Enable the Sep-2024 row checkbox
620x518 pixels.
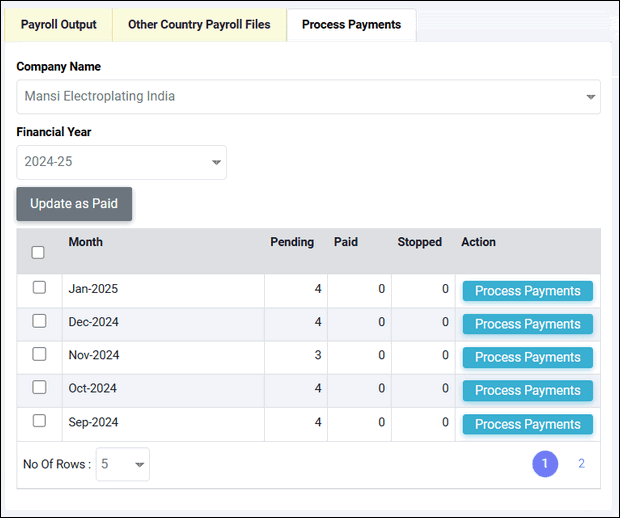tap(39, 421)
